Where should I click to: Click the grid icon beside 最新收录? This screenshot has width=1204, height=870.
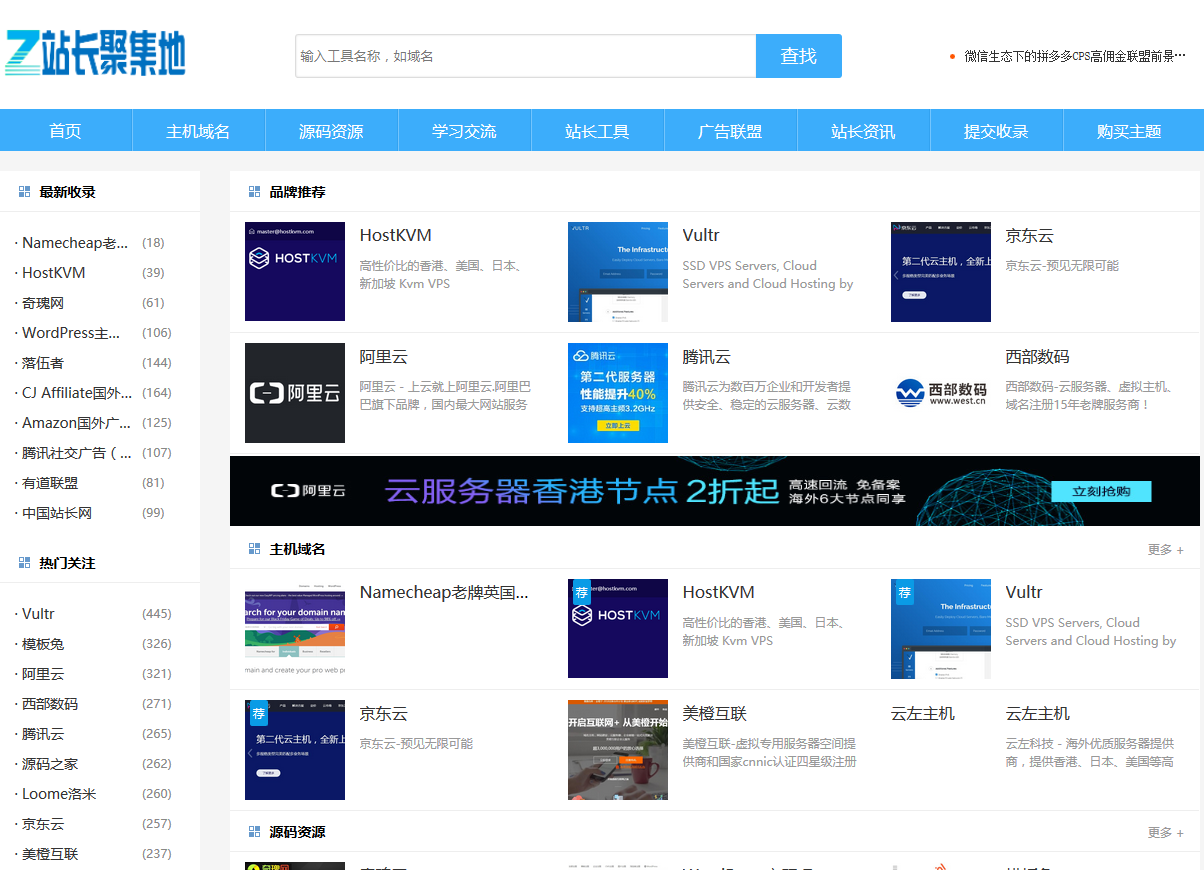click(25, 192)
